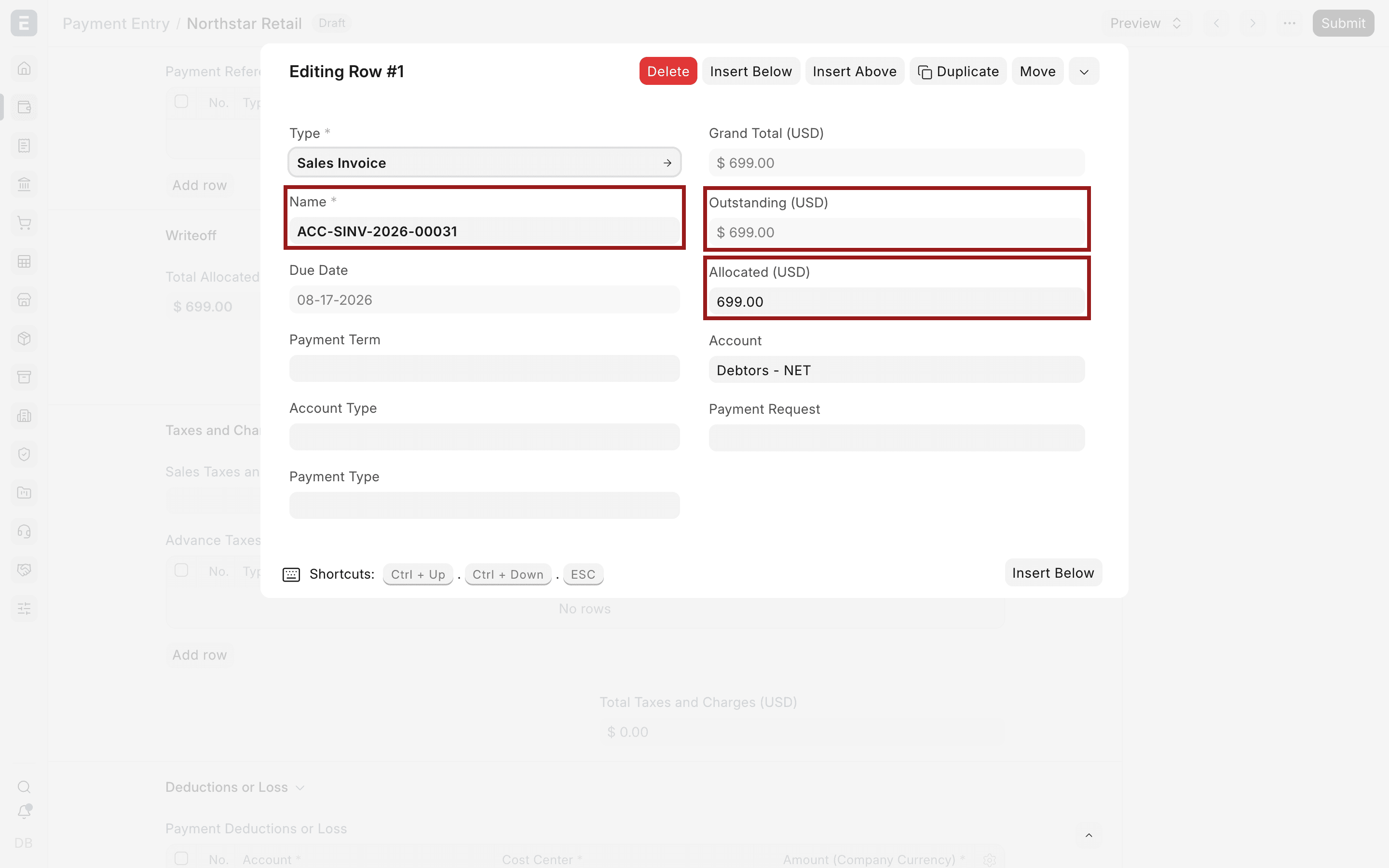Click the scroll-to-top chevron button
The image size is (1389, 868).
point(1088,835)
